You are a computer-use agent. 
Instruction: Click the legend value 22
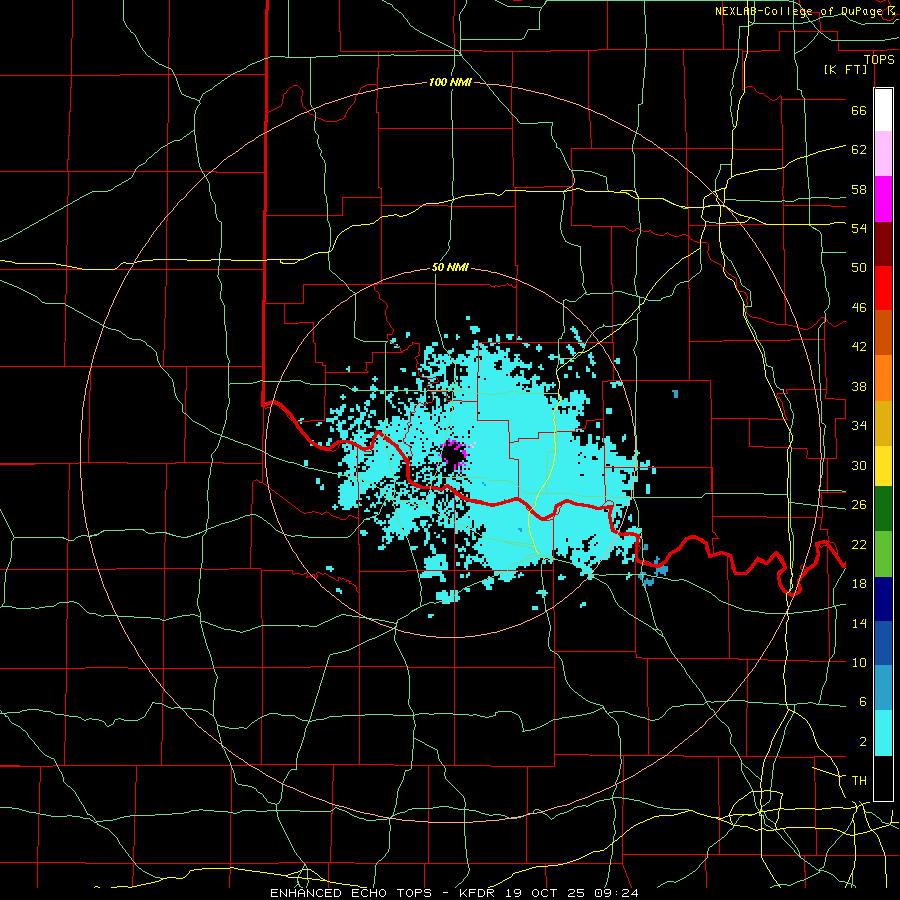coord(859,544)
